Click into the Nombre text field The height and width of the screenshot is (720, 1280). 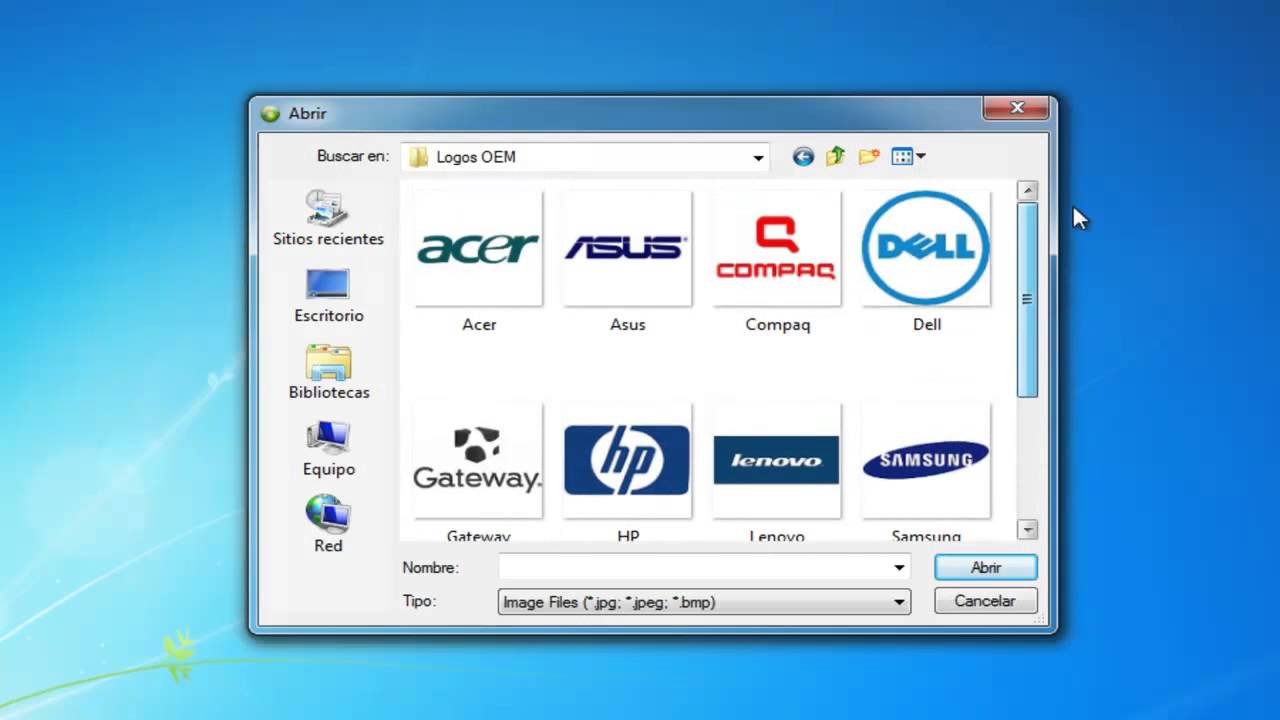pyautogui.click(x=695, y=568)
